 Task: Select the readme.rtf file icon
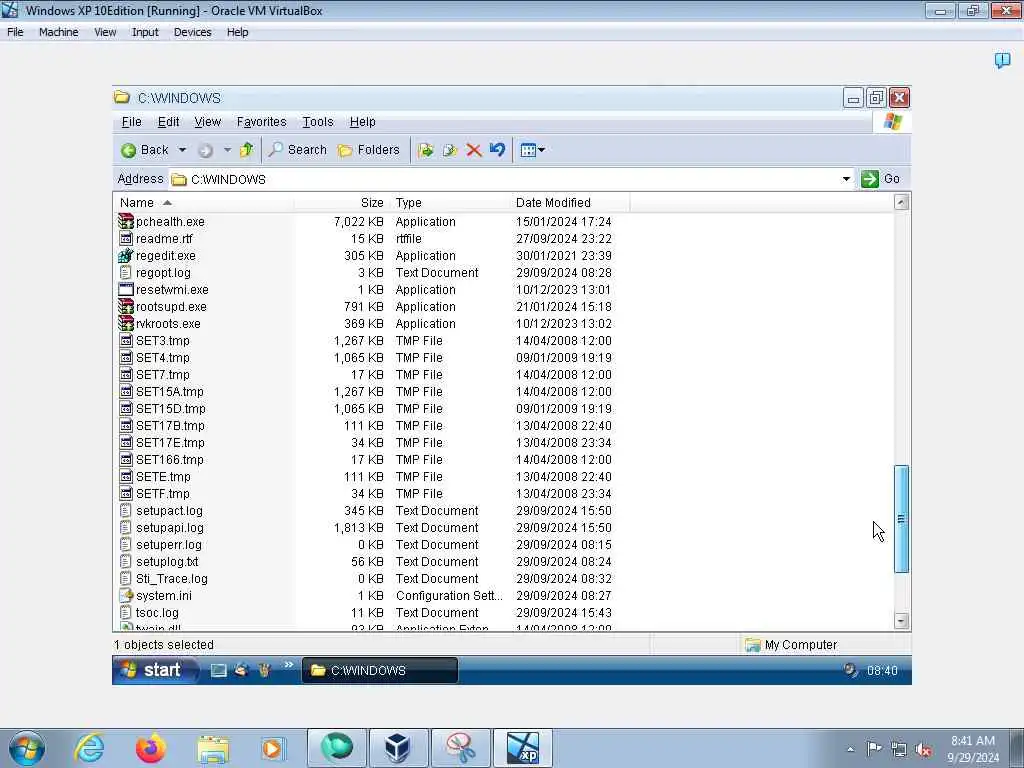click(126, 238)
